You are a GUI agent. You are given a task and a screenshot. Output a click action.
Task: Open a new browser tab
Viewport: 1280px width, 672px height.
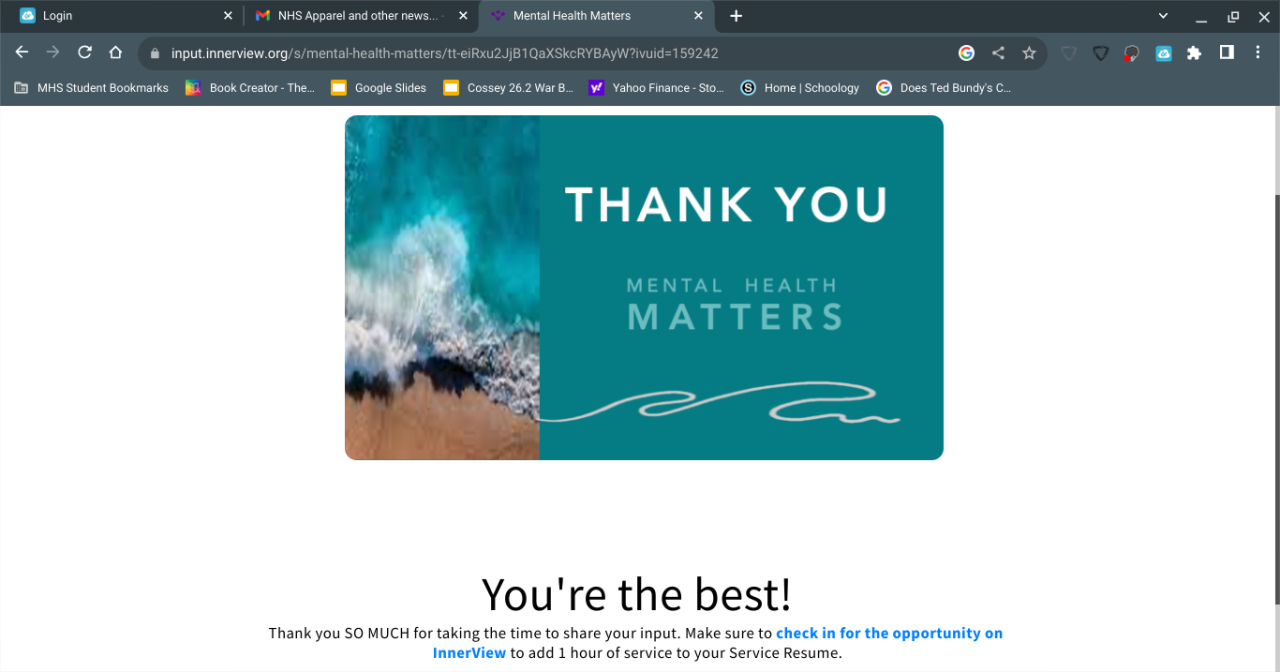pos(736,16)
